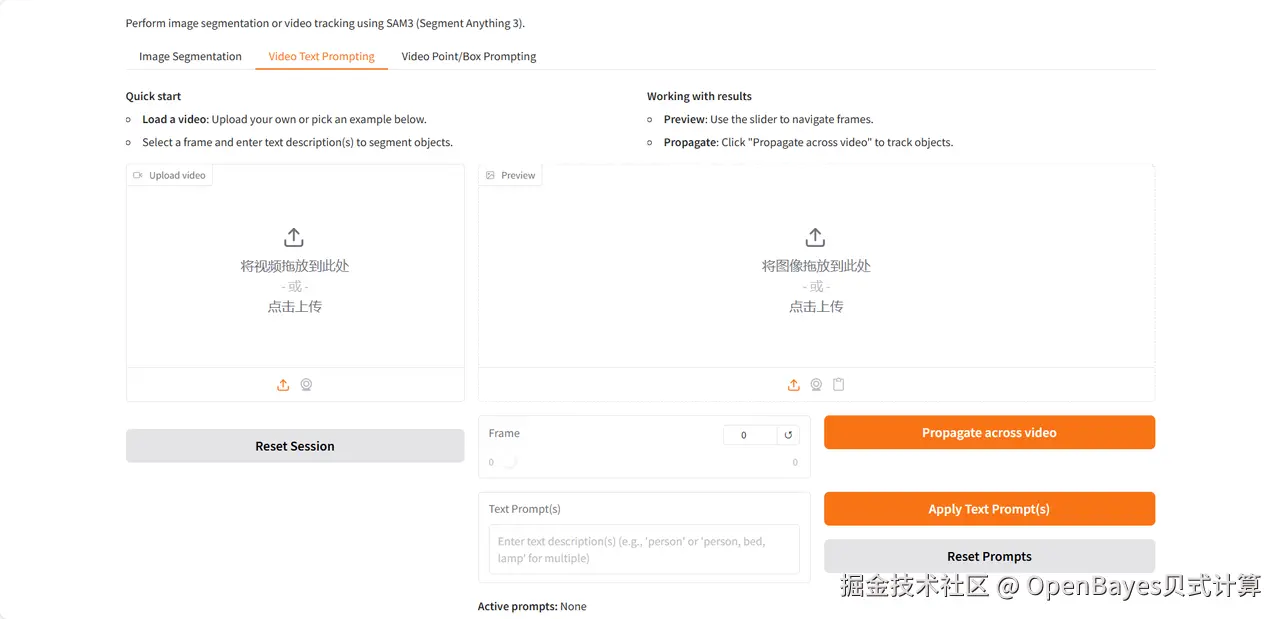
Task: Select the webcam icon under the Preview panel
Action: coord(816,384)
